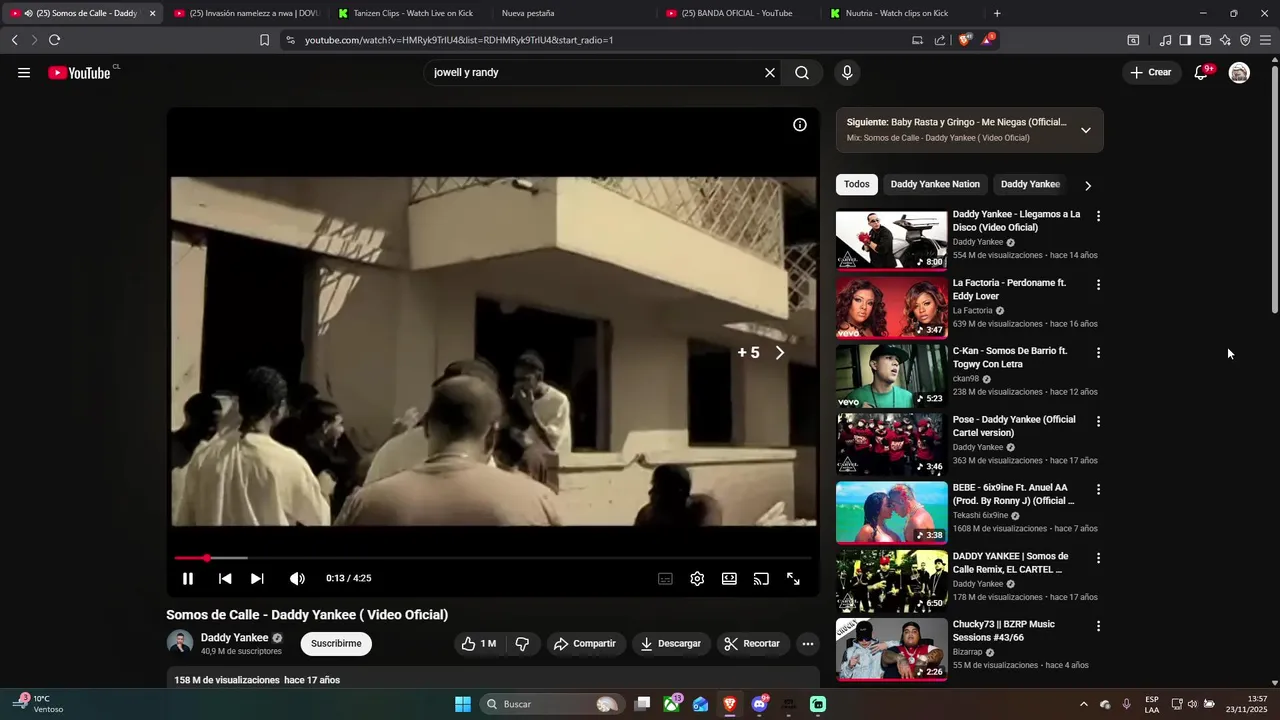Open Brave Leo AI icon

click(x=1225, y=40)
